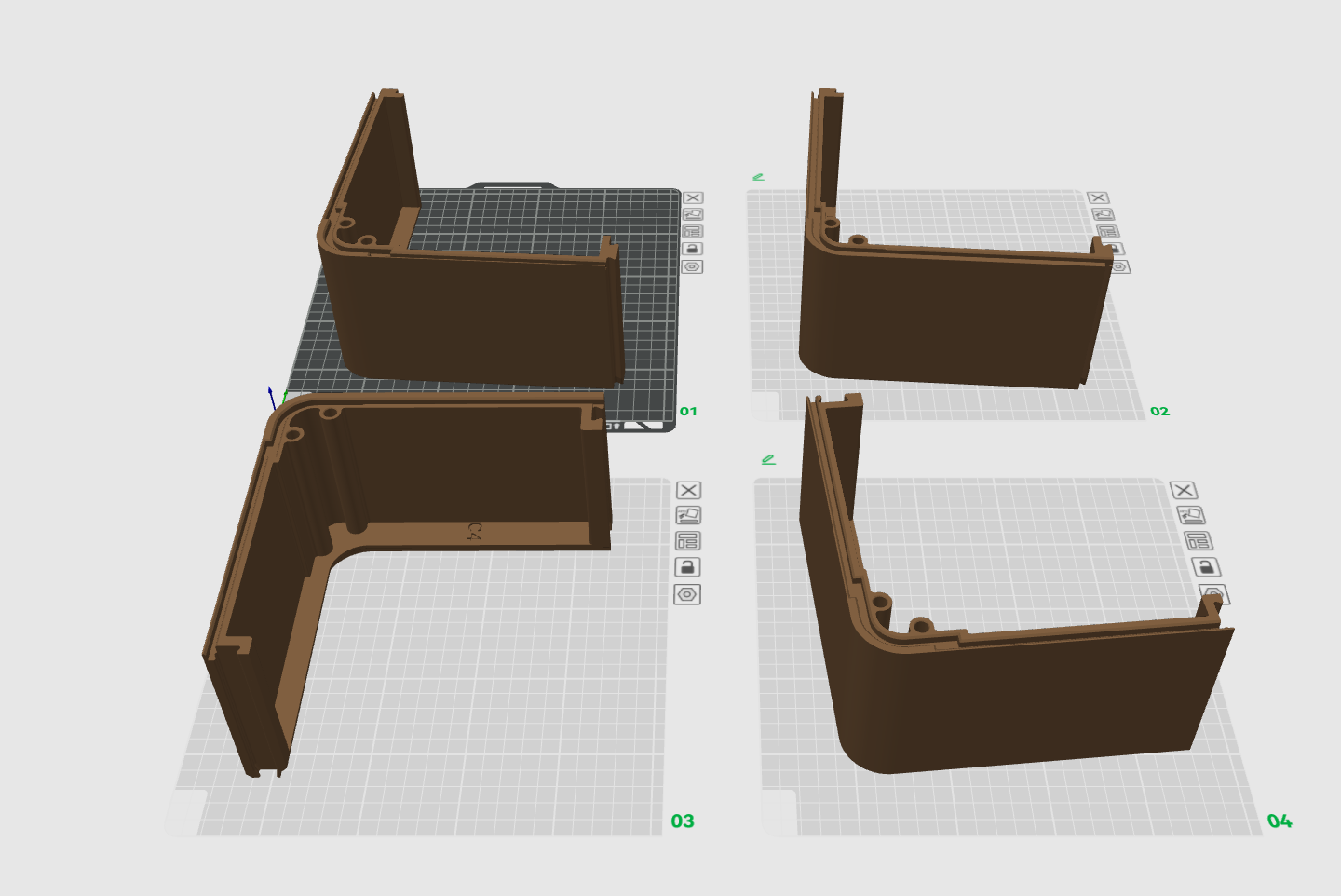Image resolution: width=1341 pixels, height=896 pixels.
Task: Click the green 03 plate number
Action: (x=683, y=821)
